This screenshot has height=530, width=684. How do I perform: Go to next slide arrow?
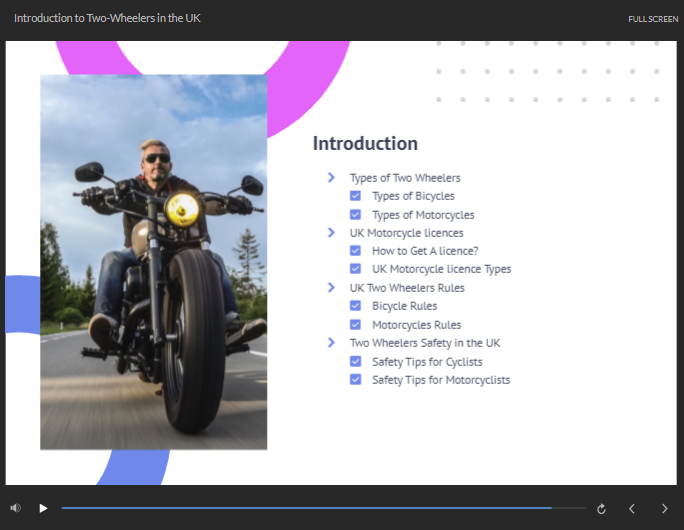tap(664, 509)
